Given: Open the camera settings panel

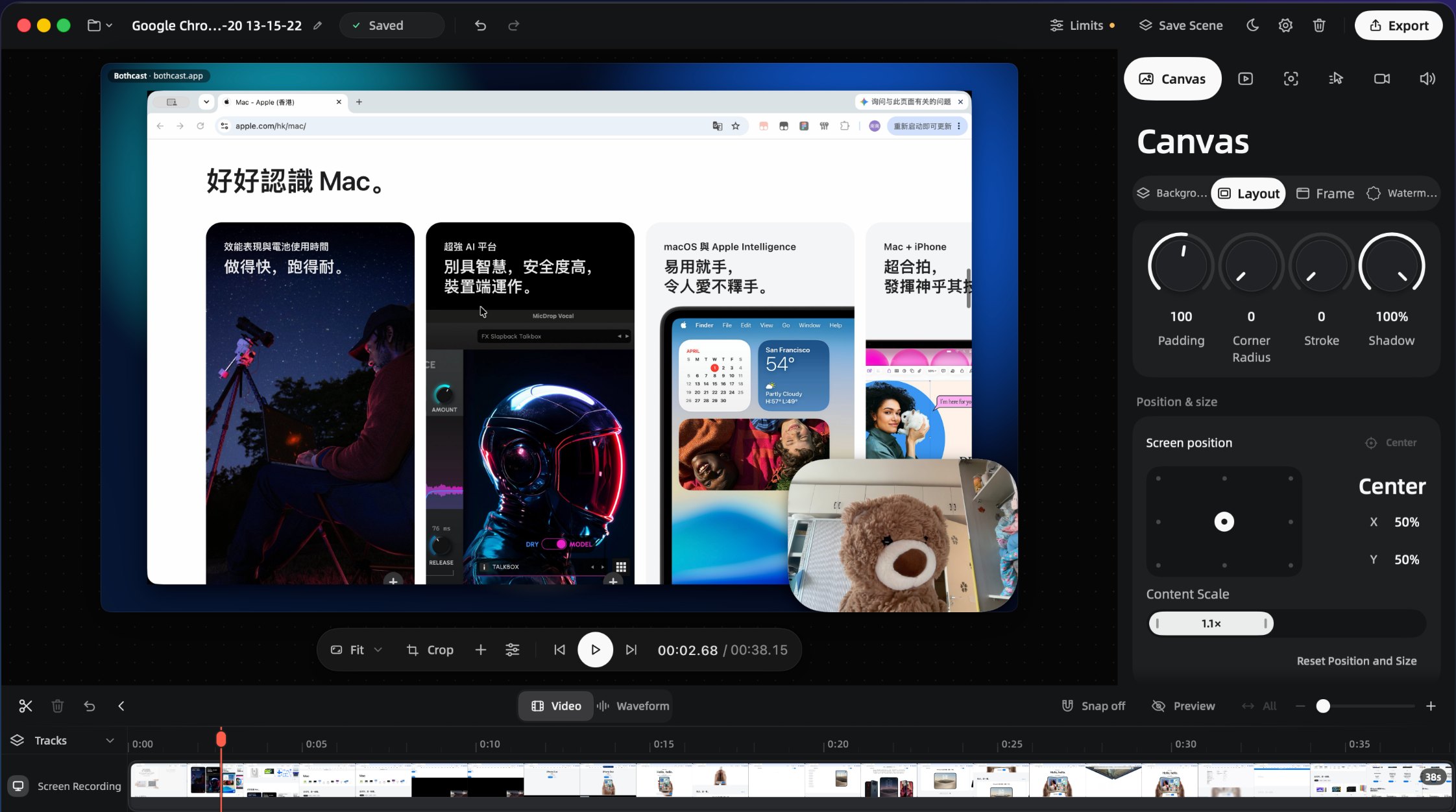Looking at the screenshot, I should coord(1382,78).
